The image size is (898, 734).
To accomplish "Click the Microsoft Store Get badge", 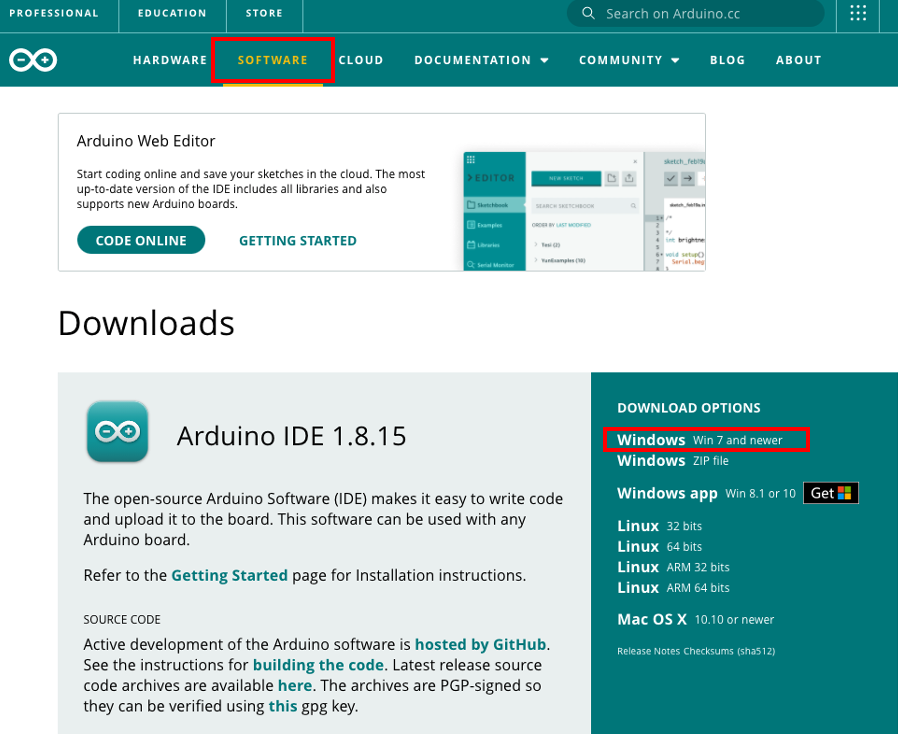I will click(830, 493).
